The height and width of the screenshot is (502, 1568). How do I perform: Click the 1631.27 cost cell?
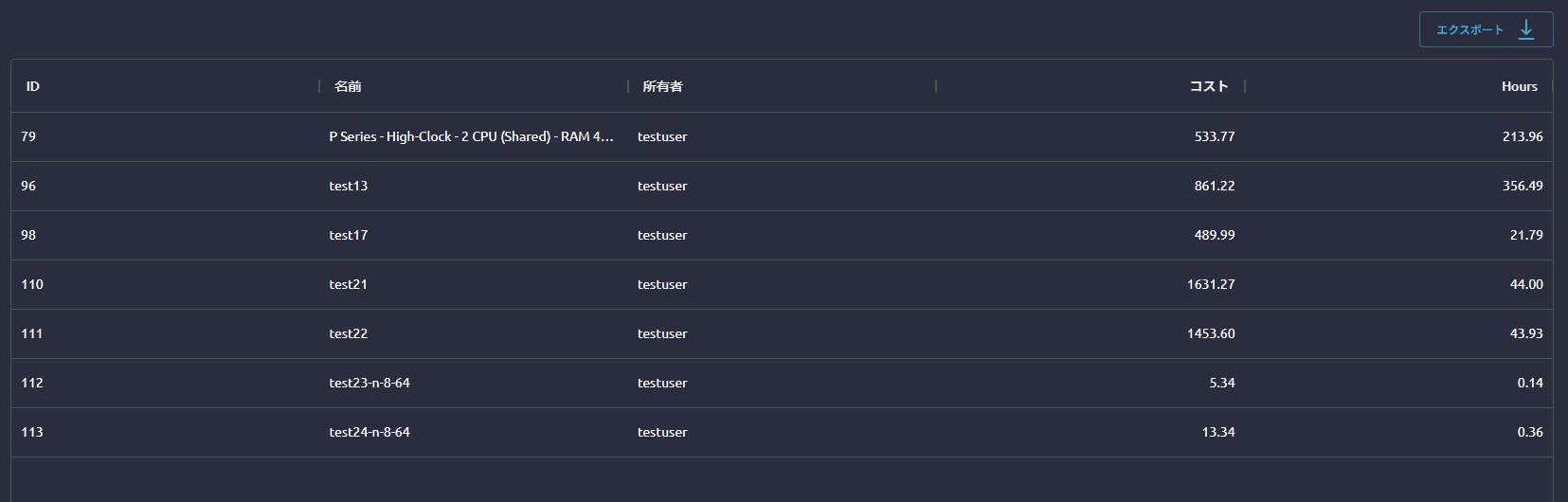(x=1211, y=284)
